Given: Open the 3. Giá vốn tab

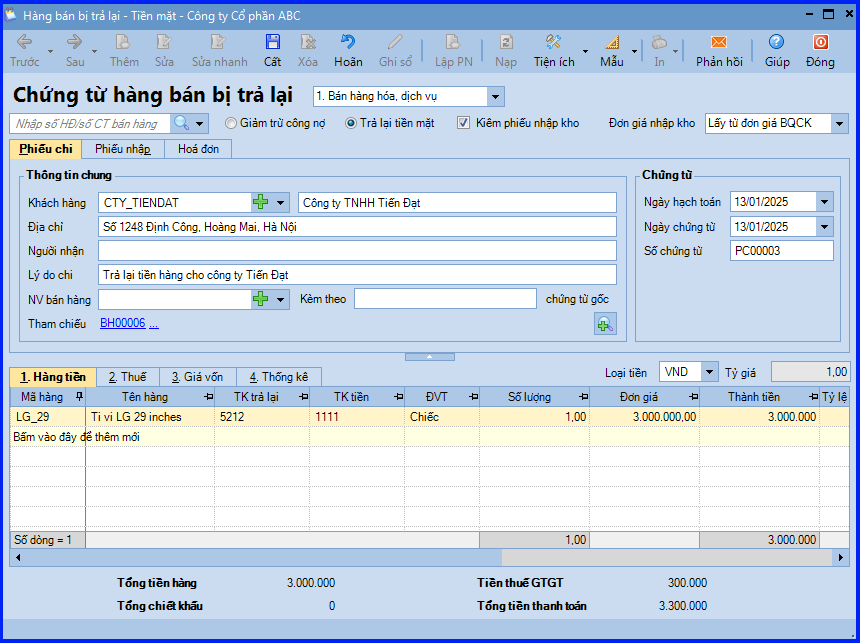Looking at the screenshot, I should [x=197, y=377].
